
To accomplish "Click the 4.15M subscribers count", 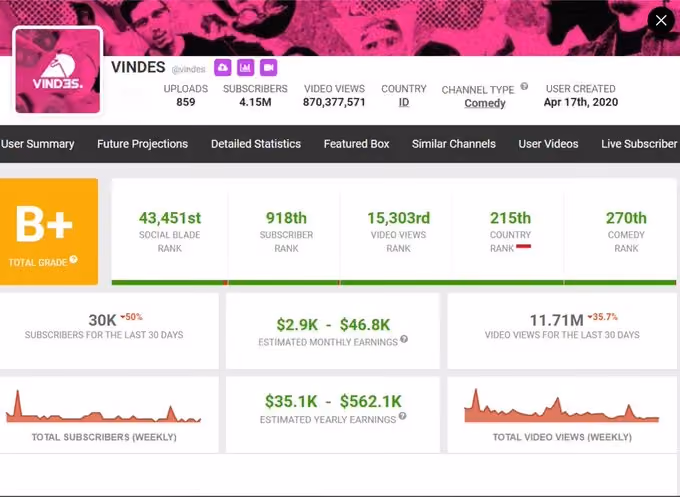I will coord(255,102).
